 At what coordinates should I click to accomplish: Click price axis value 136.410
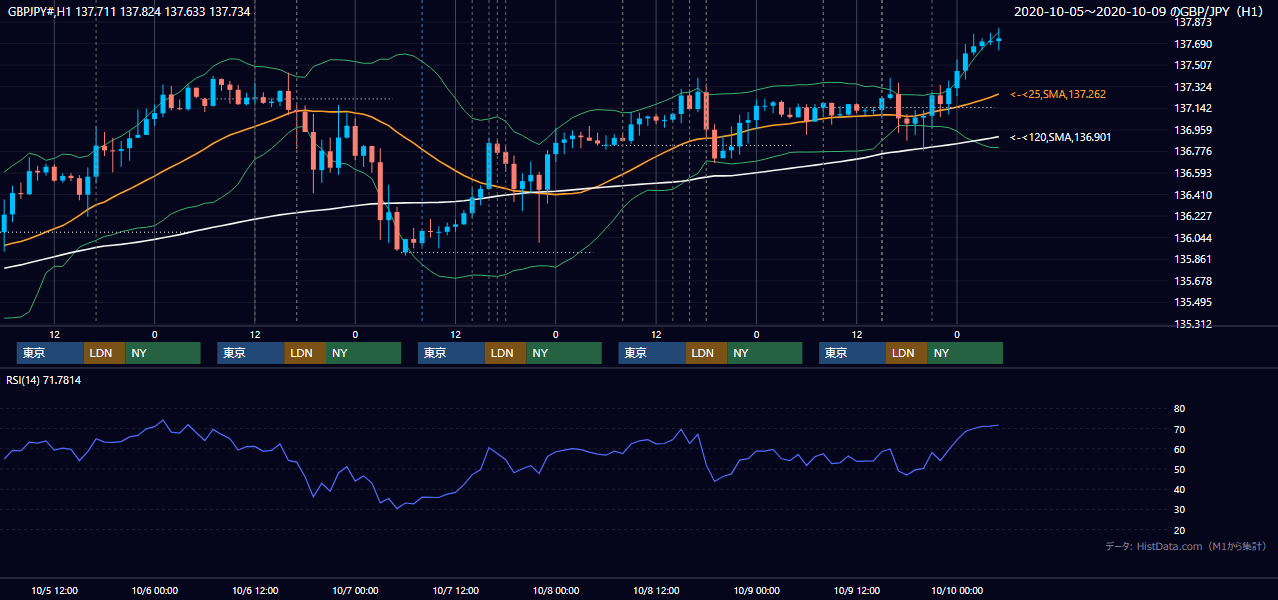[1193, 195]
